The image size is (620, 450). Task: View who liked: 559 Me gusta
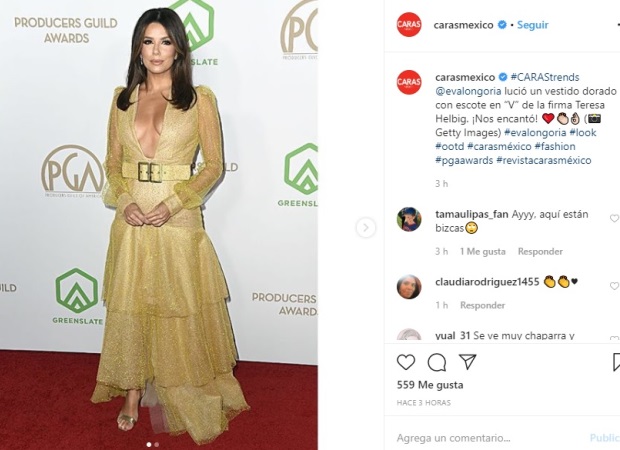[430, 385]
